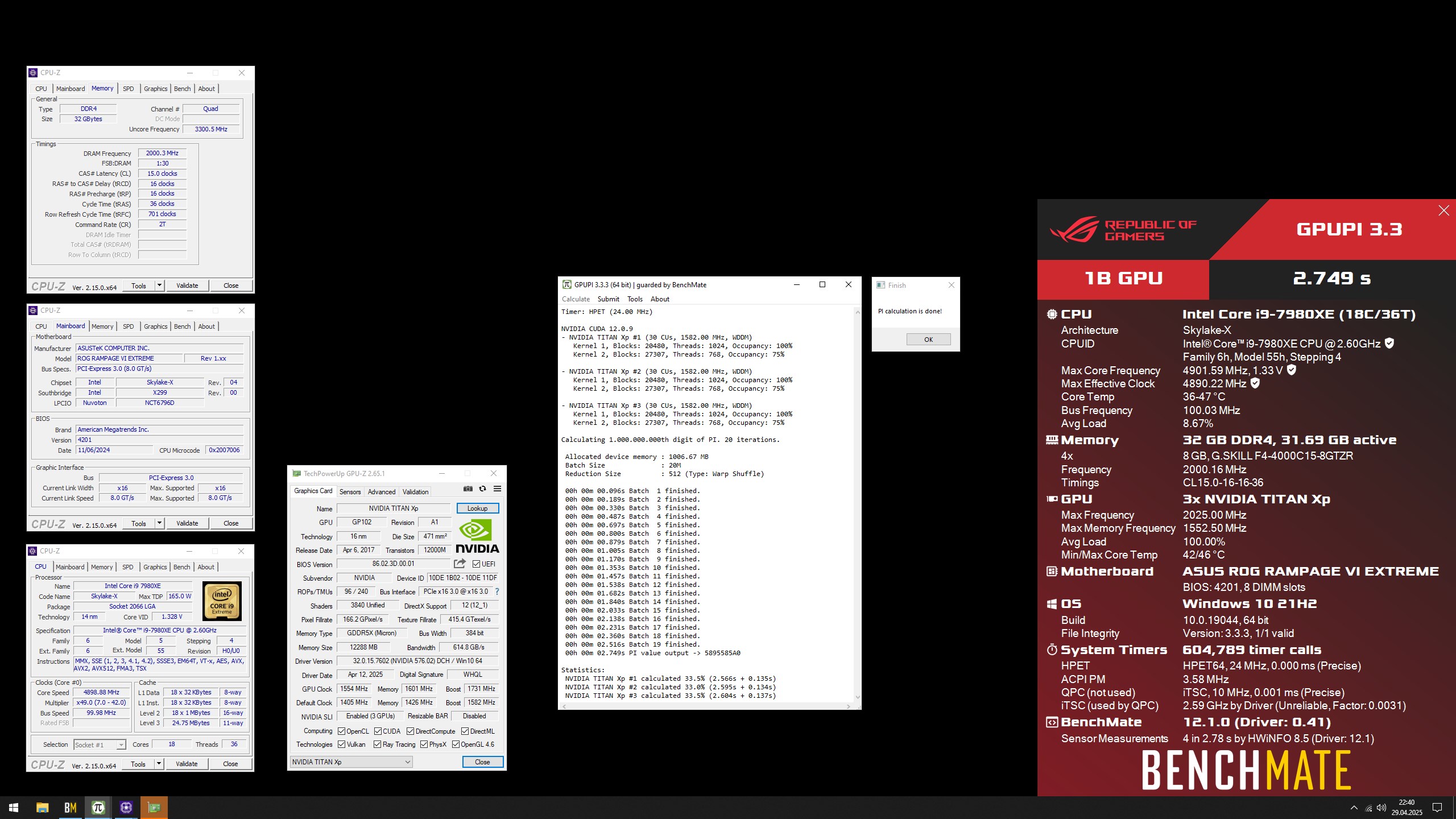
Task: Click the PI value output line 5895585A0
Action: point(652,653)
